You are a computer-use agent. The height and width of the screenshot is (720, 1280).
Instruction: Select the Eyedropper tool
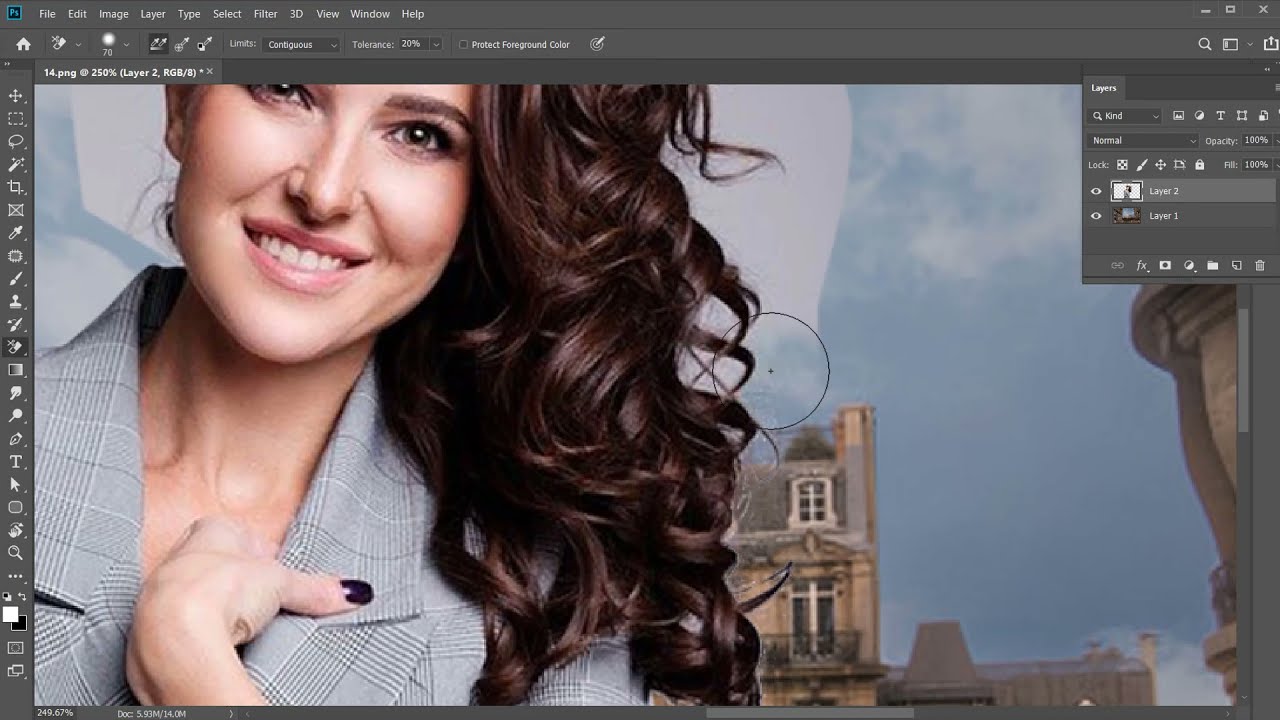(16, 234)
